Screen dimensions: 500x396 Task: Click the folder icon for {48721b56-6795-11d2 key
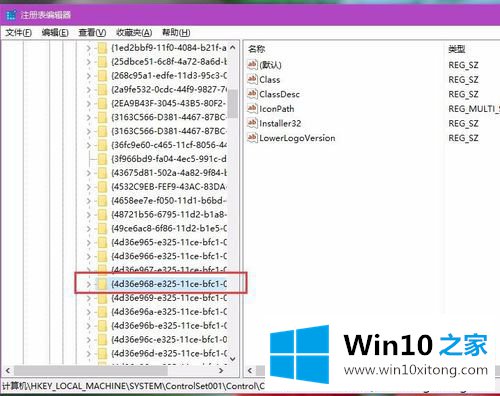pyautogui.click(x=102, y=214)
